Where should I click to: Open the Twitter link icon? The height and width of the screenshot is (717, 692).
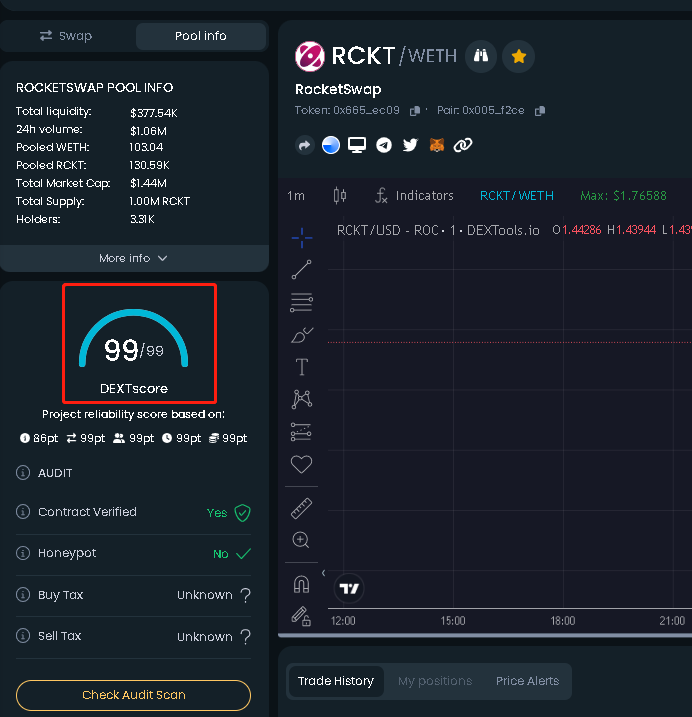click(410, 145)
